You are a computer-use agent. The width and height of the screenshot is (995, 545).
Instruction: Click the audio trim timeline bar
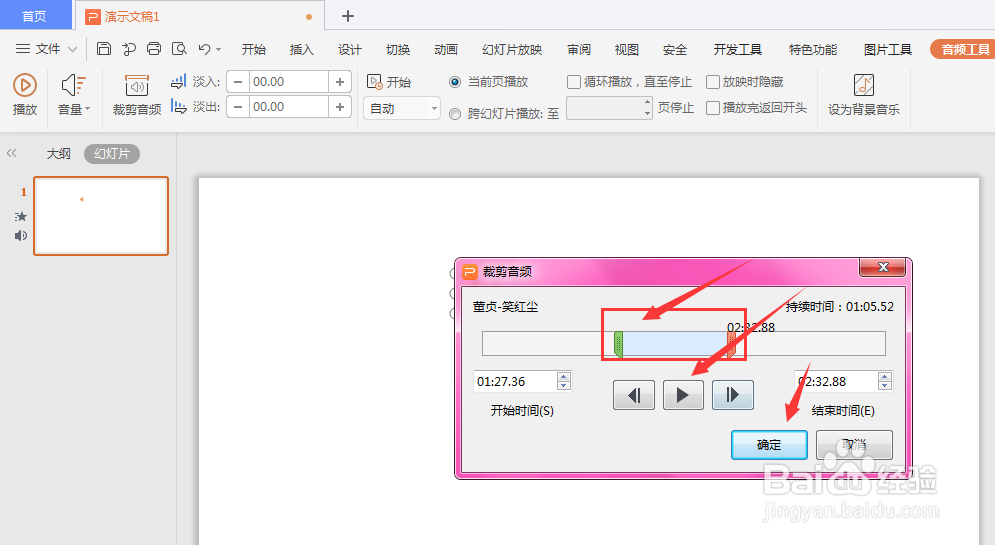coord(683,344)
